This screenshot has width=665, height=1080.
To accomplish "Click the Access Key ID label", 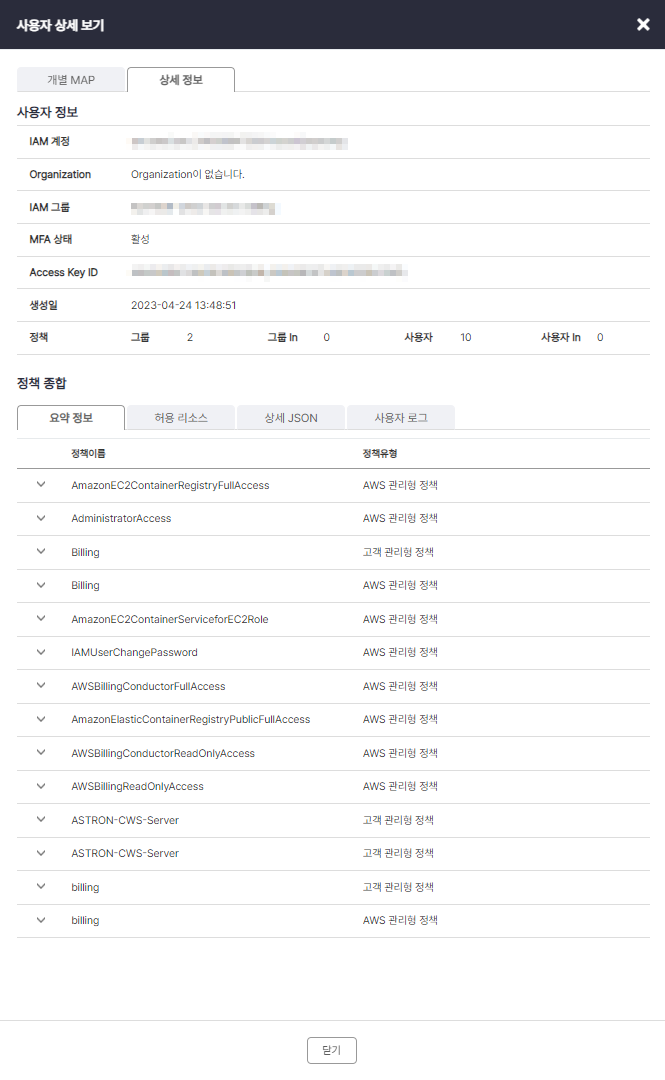I will 63,272.
